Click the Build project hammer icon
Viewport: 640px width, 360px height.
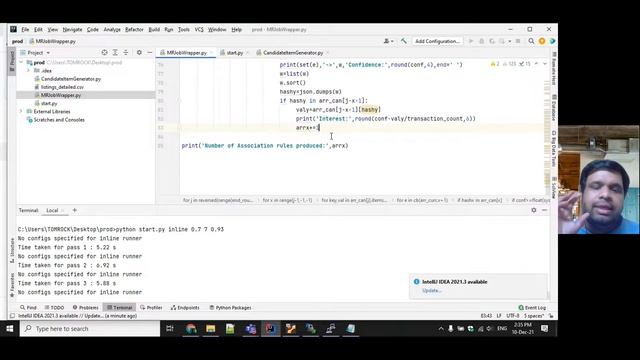click(404, 41)
